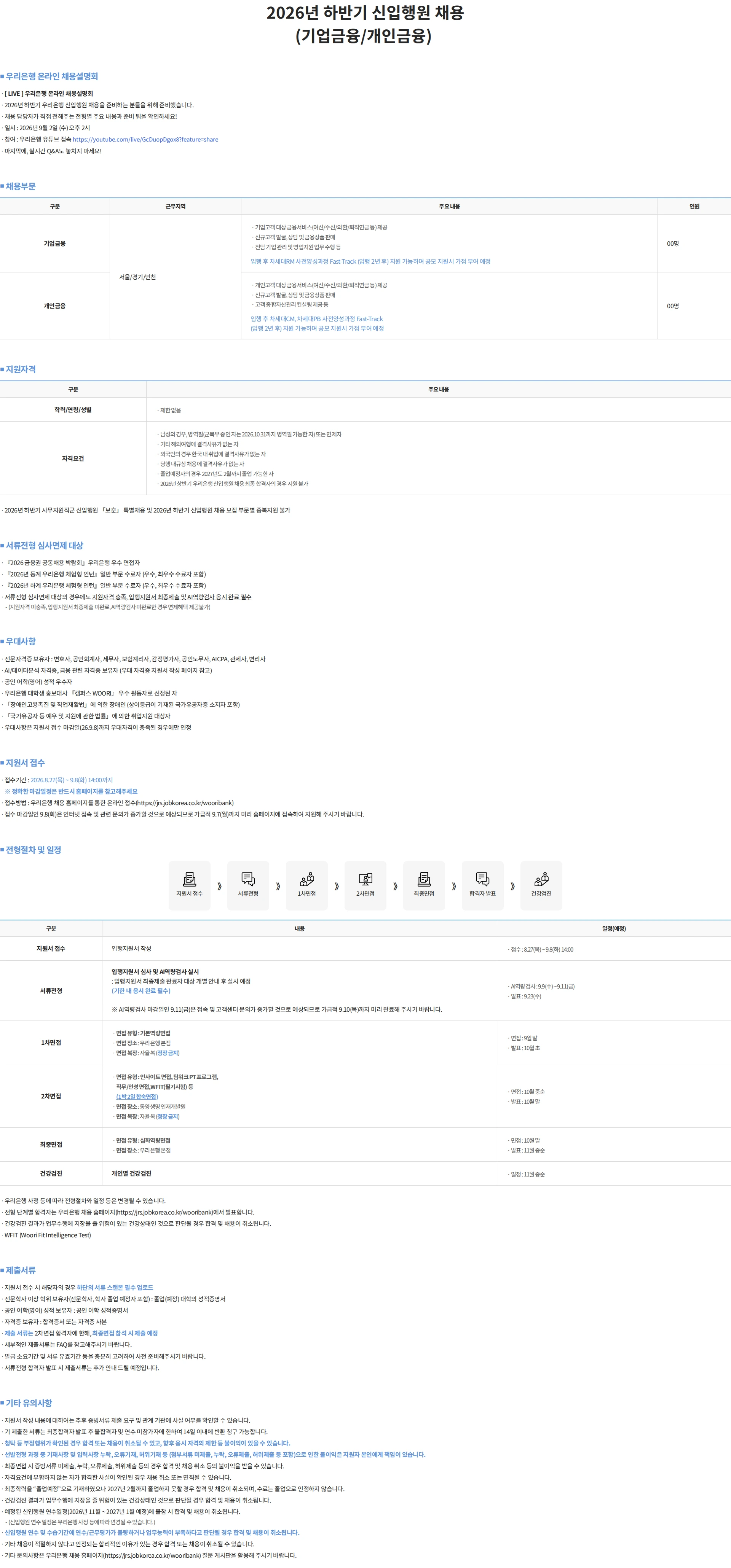This screenshot has height=1568, width=731.
Task: Click the 인원 column header
Action: (694, 206)
